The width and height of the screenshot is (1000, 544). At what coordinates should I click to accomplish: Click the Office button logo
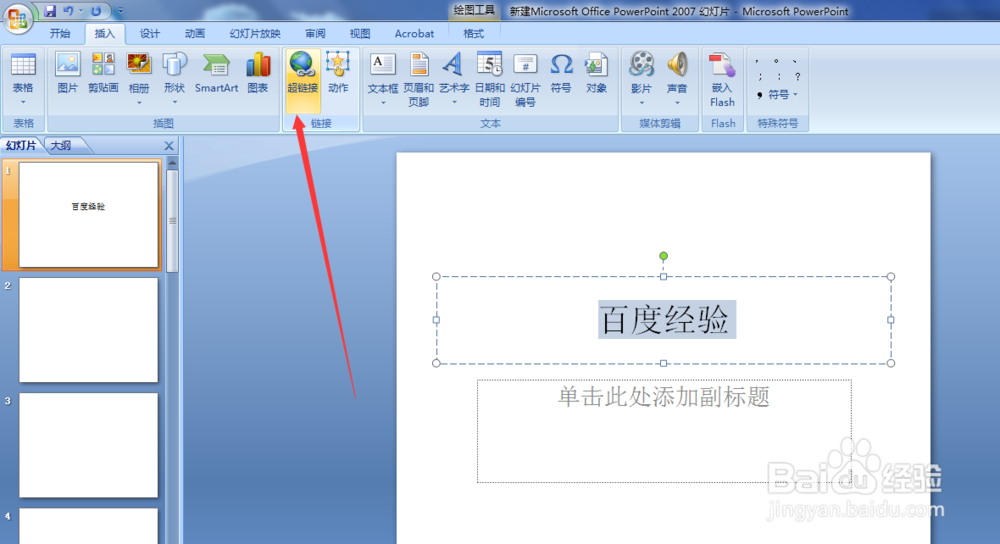(18, 17)
